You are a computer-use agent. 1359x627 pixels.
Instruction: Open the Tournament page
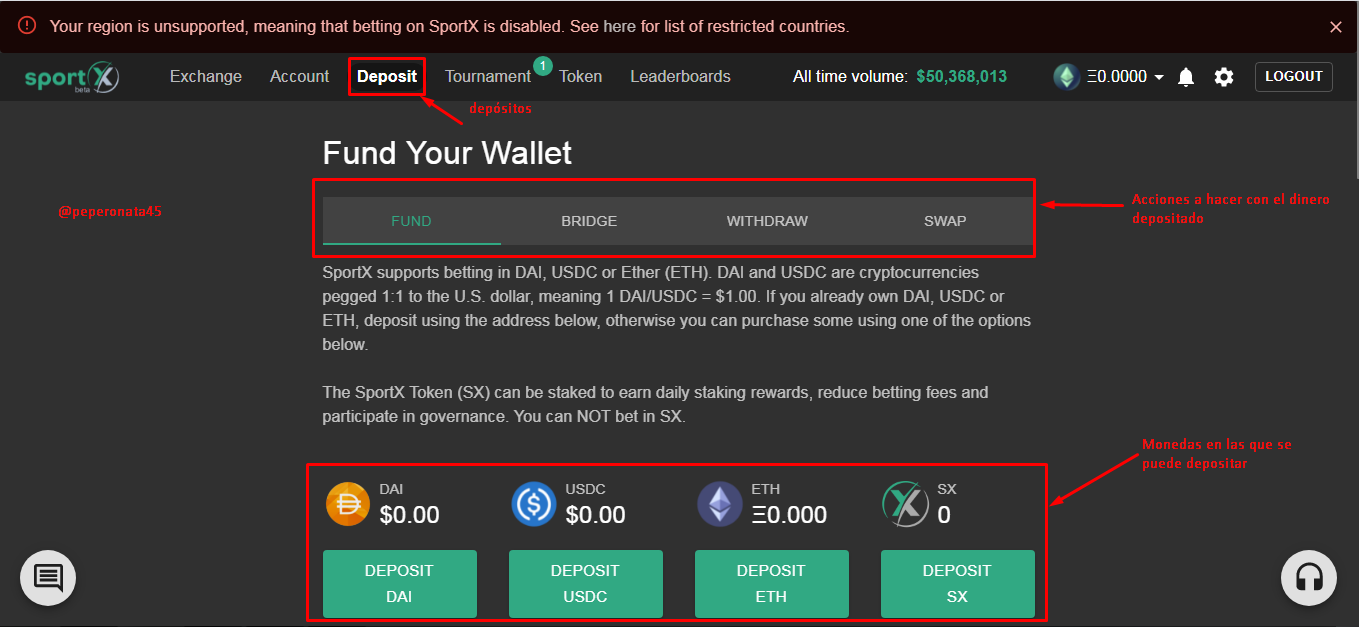pyautogui.click(x=488, y=76)
